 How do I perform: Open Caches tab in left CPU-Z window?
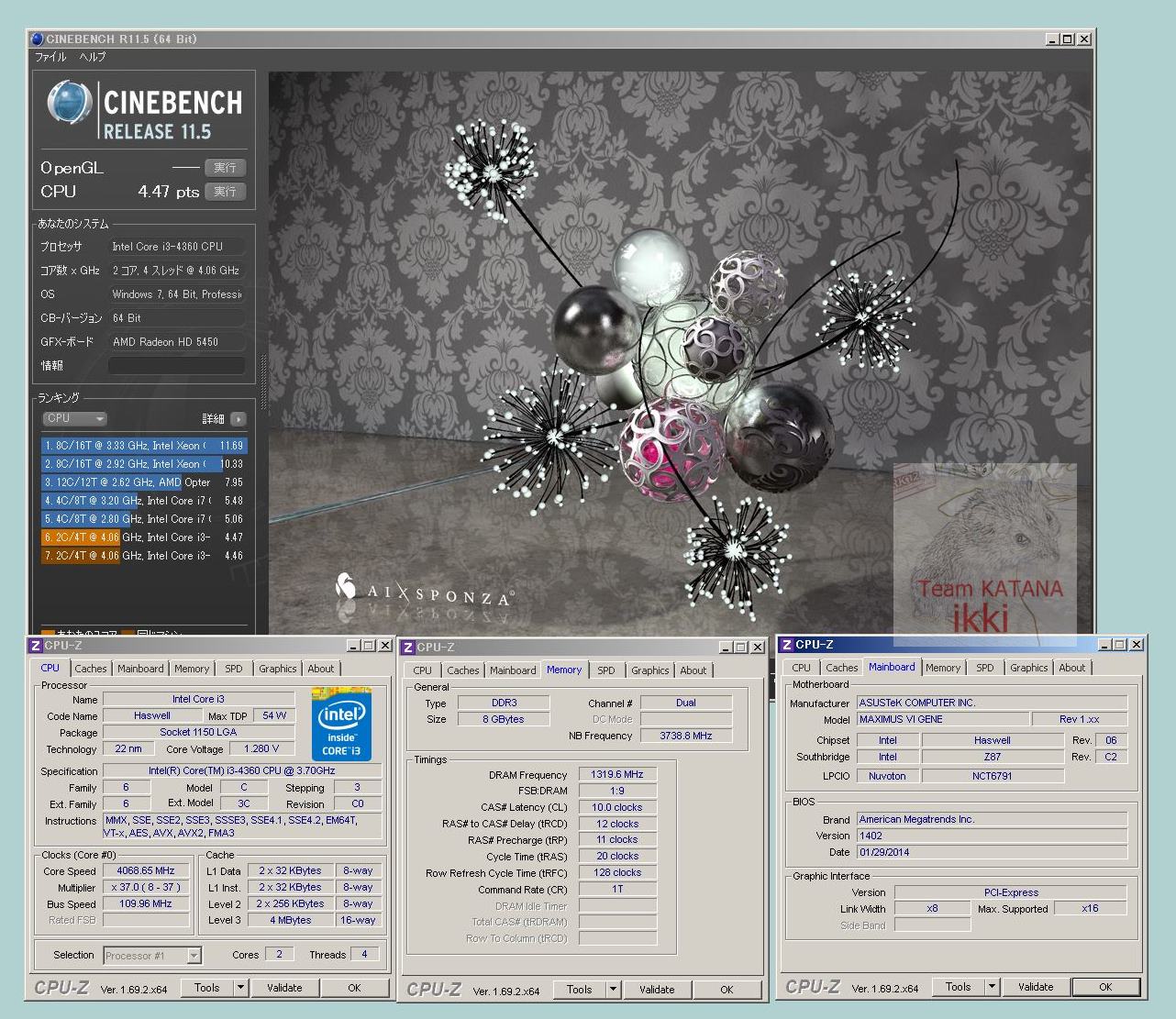click(91, 669)
